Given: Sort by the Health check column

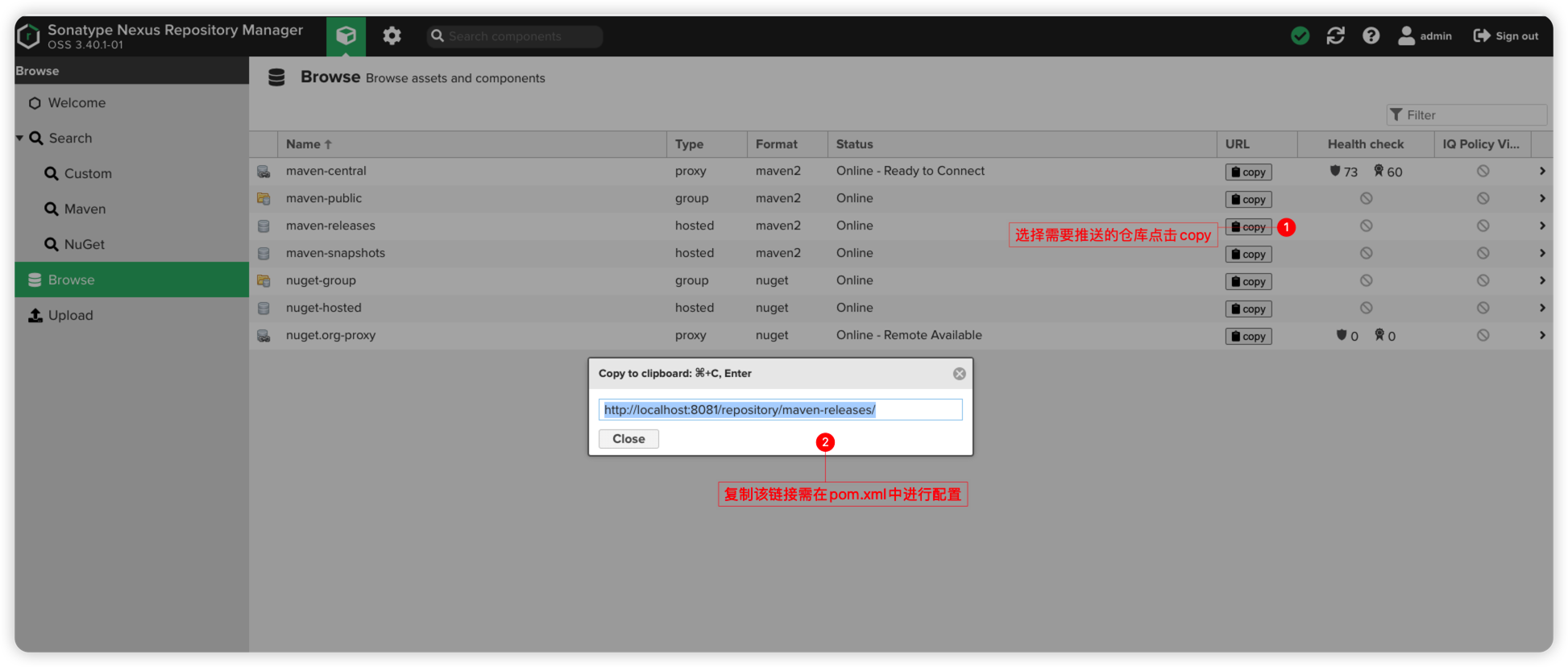Looking at the screenshot, I should [1366, 144].
